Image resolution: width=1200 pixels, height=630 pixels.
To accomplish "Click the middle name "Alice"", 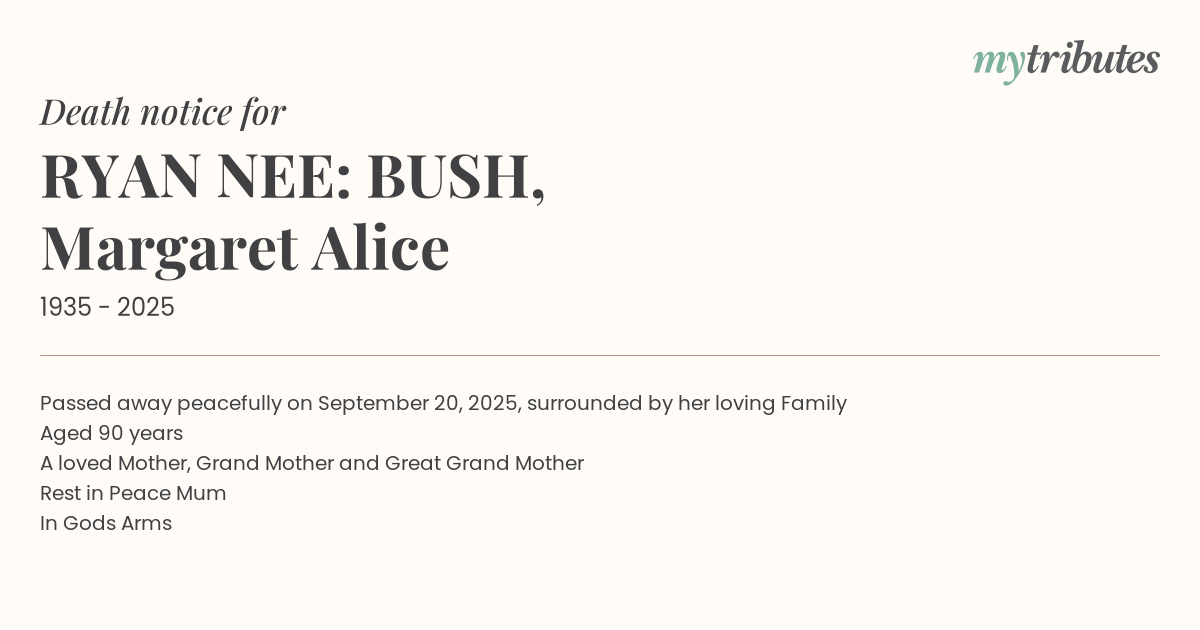I will tap(380, 248).
